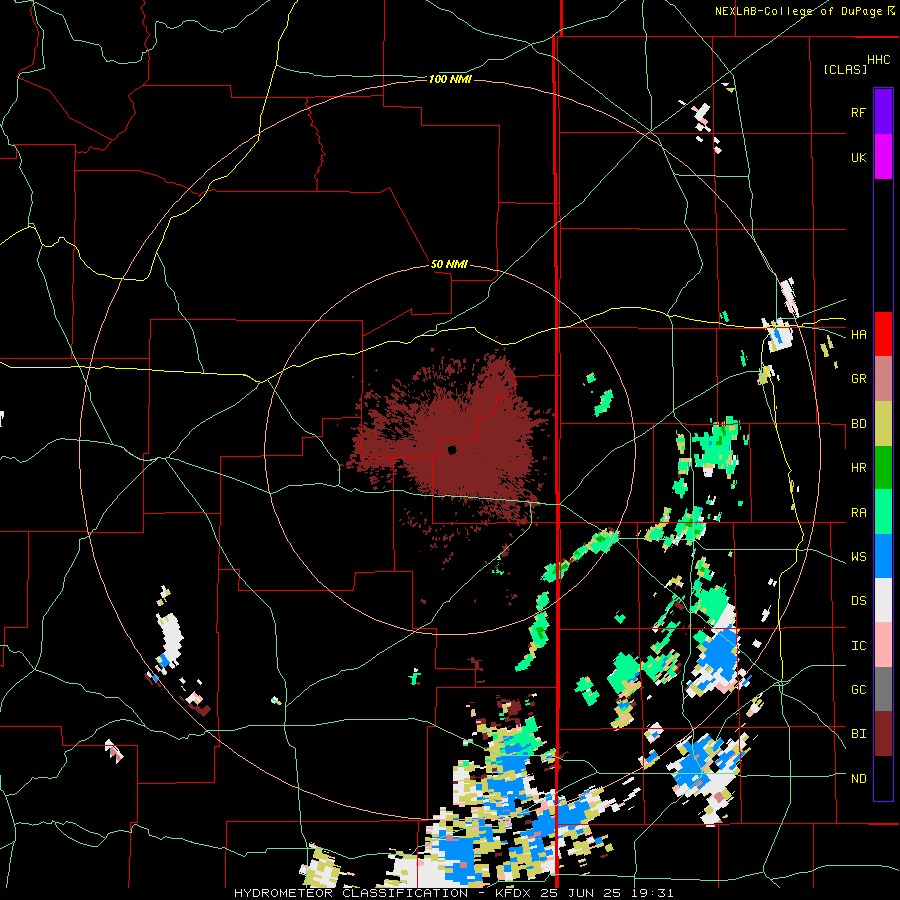Image resolution: width=900 pixels, height=900 pixels.
Task: Click the IC legend label
Action: click(858, 645)
